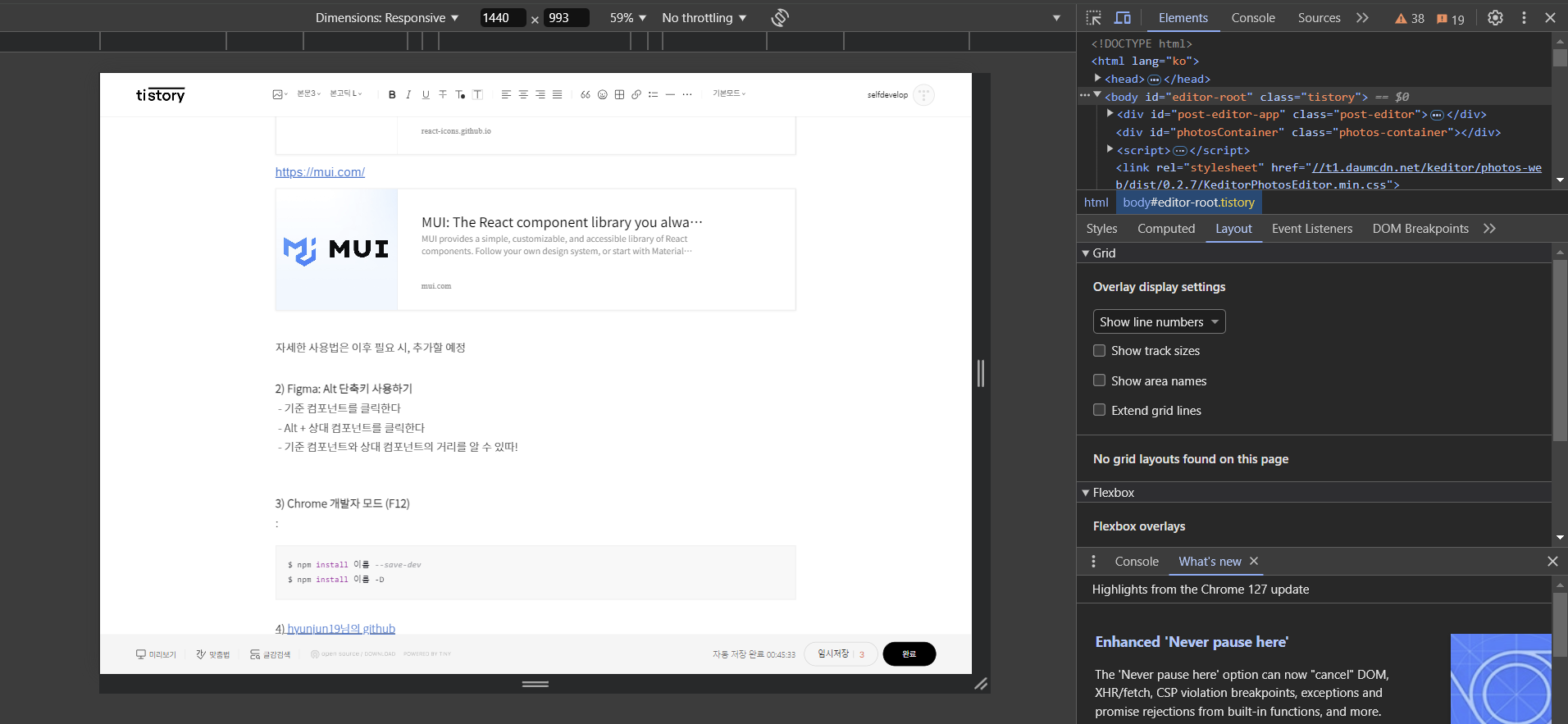Open the Show line numbers dropdown
Viewport: 1568px width, 724px height.
click(x=1159, y=321)
